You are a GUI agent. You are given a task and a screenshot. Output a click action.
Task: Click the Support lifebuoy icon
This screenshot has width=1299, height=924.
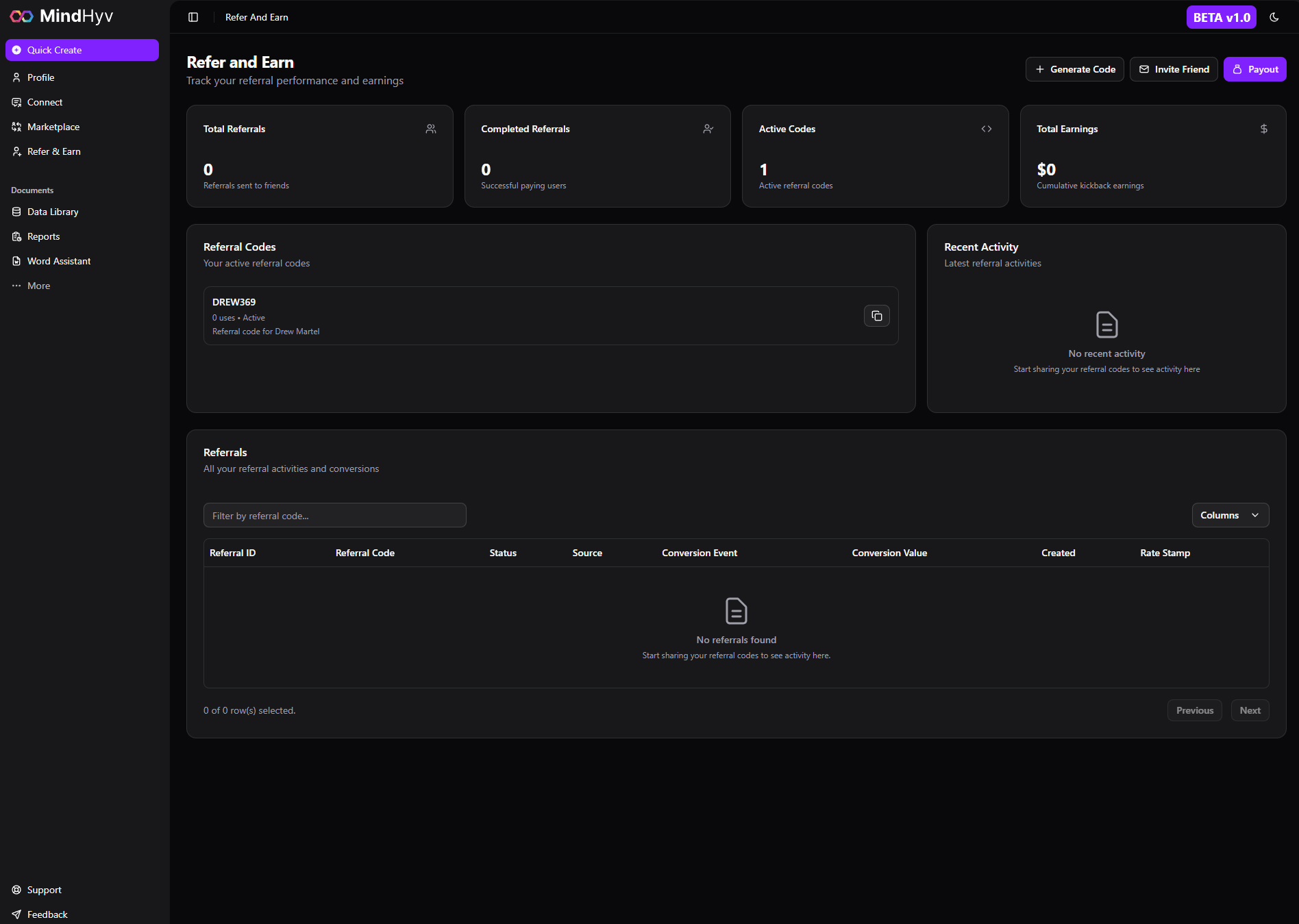point(16,890)
